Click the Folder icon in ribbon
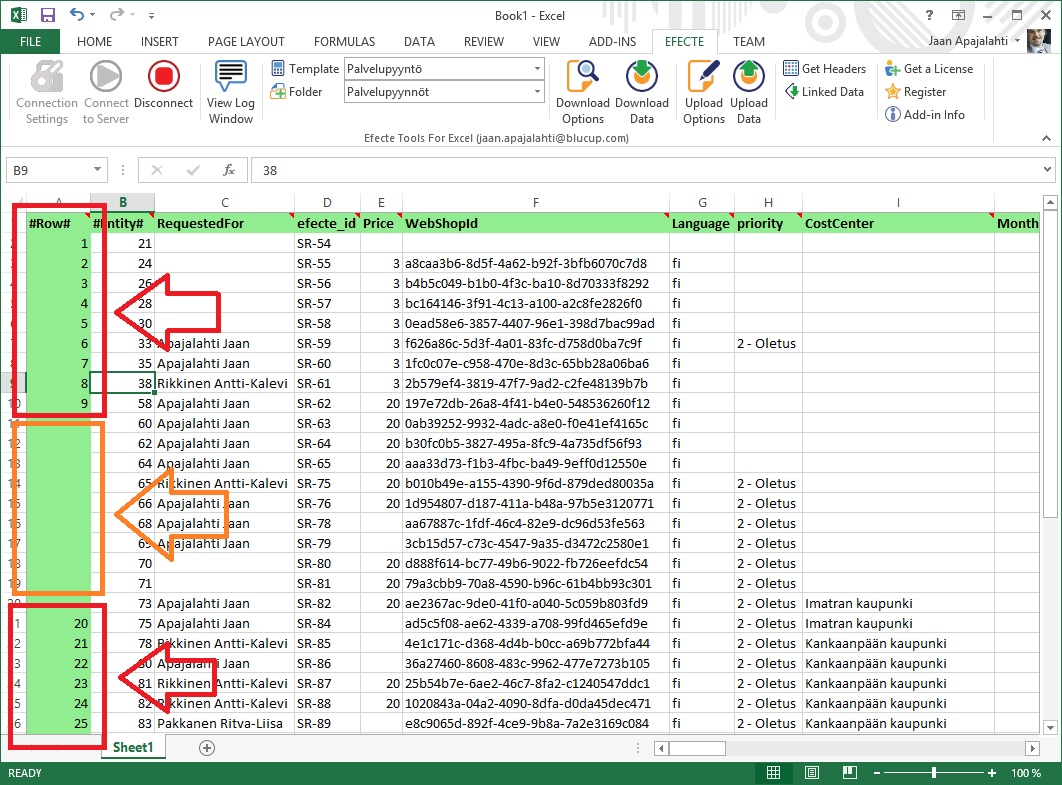Screen dimensions: 1062x785 [x=278, y=91]
